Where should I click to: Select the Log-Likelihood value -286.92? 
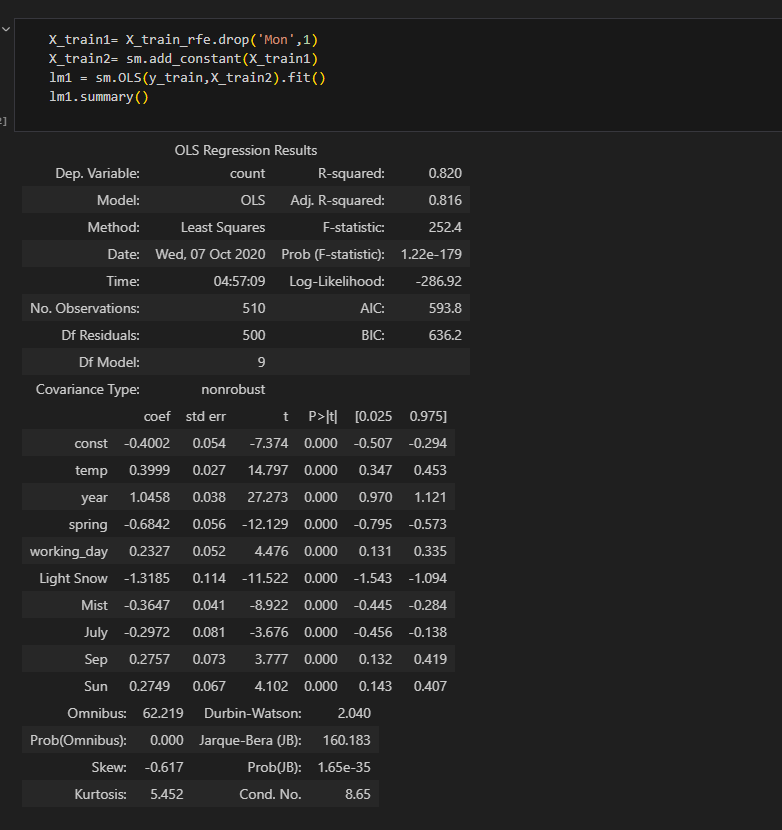click(438, 281)
